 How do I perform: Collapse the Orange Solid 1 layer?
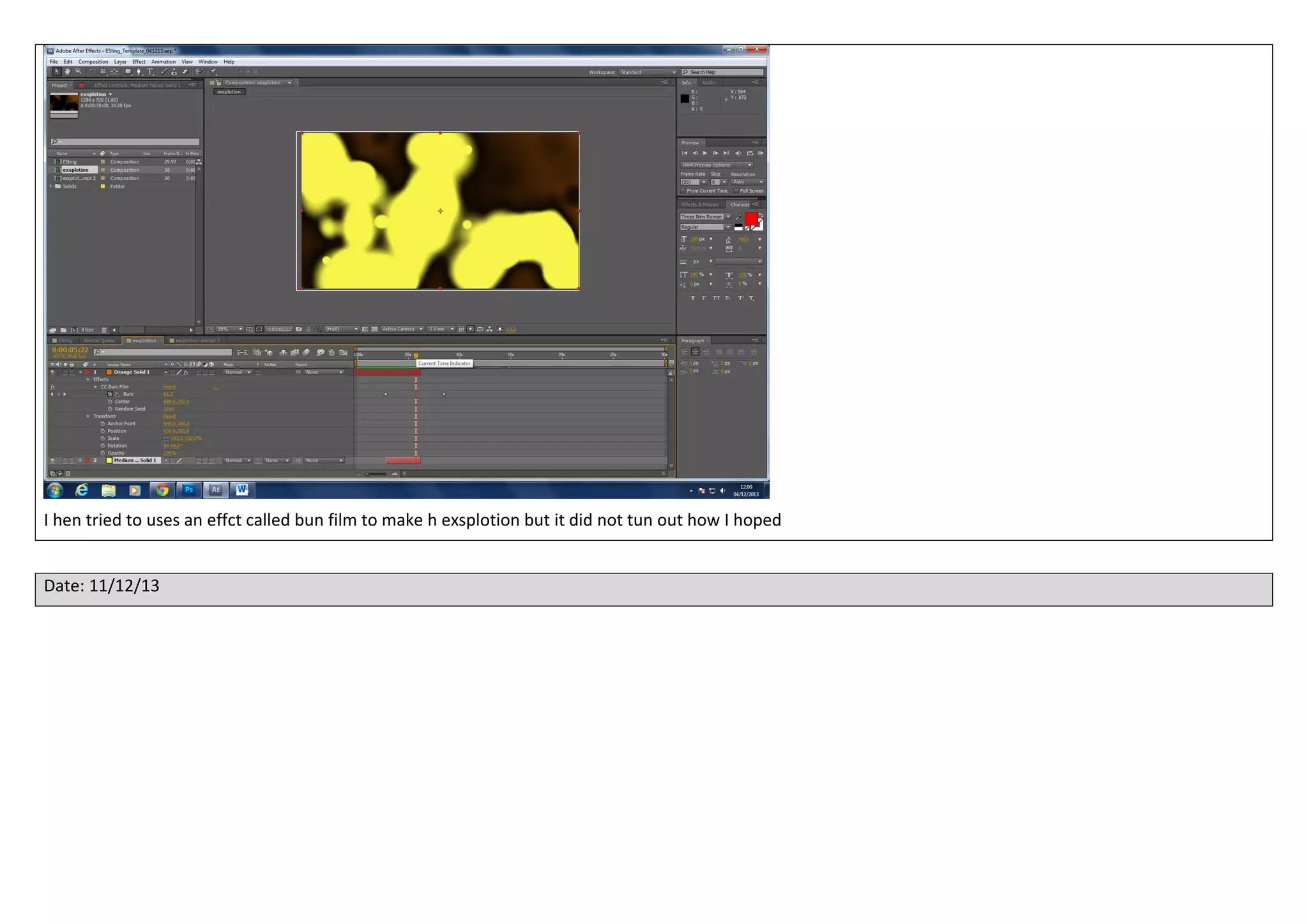tap(80, 372)
